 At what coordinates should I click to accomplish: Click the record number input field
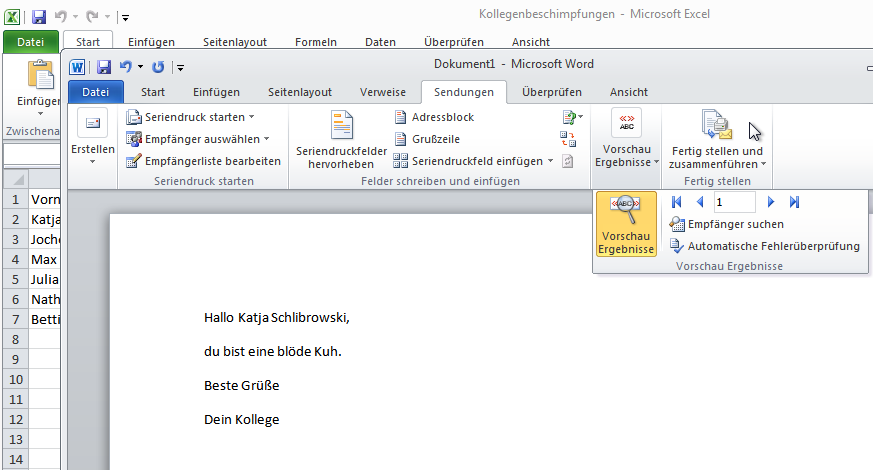(734, 202)
